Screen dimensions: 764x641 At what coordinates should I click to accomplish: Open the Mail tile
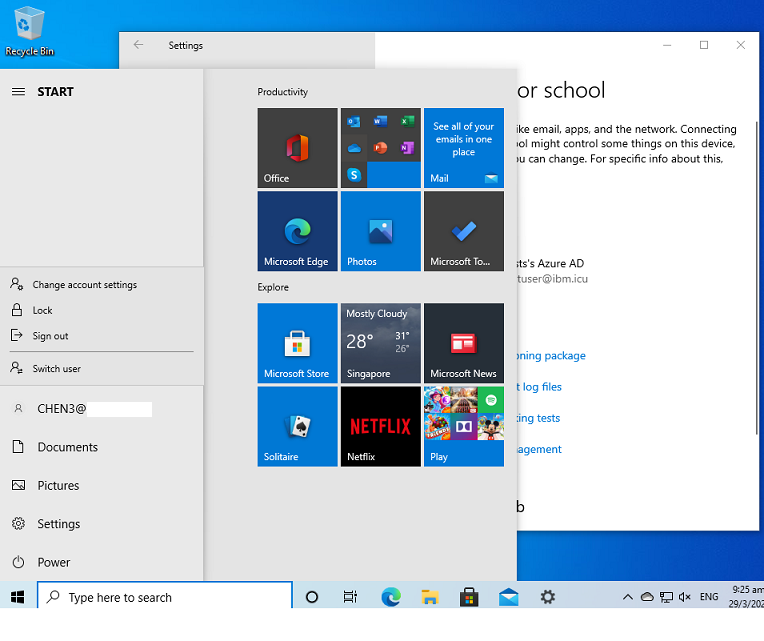463,148
